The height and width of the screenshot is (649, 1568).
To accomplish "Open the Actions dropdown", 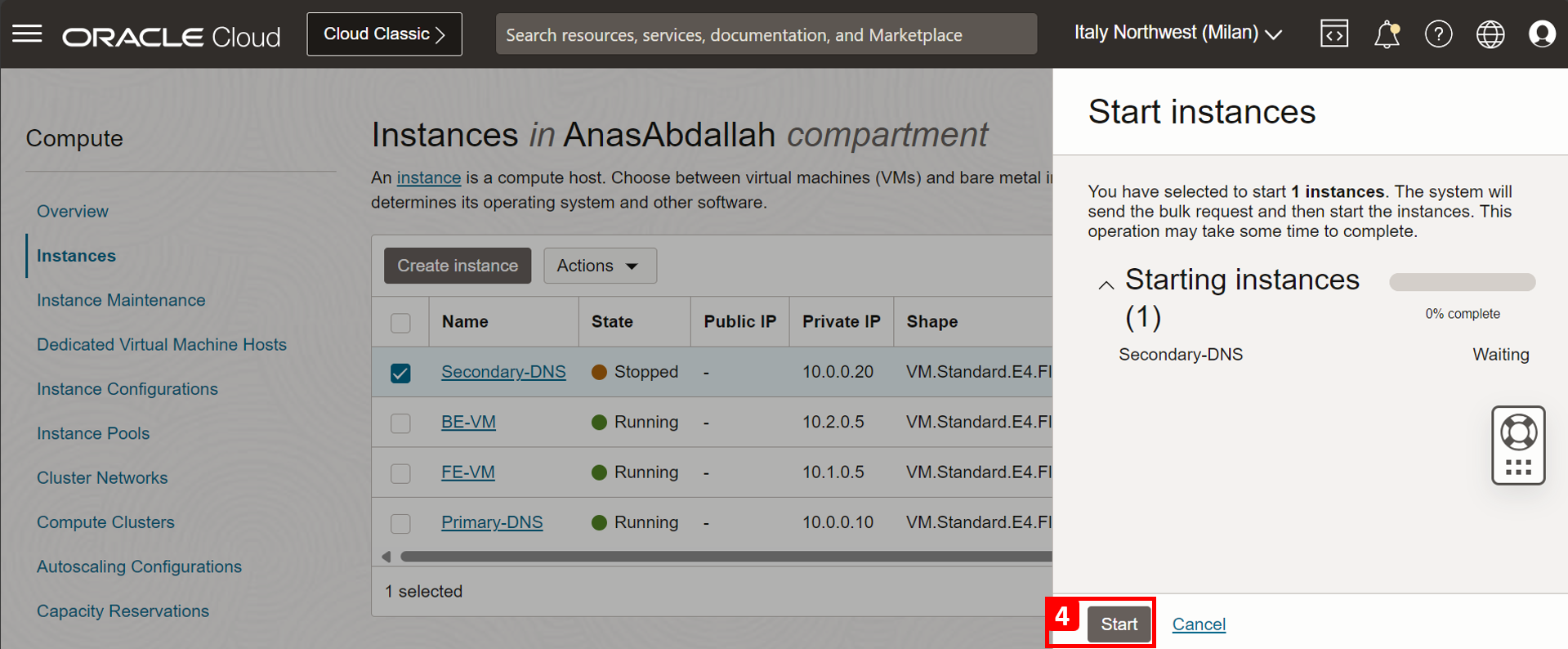I will 600,266.
